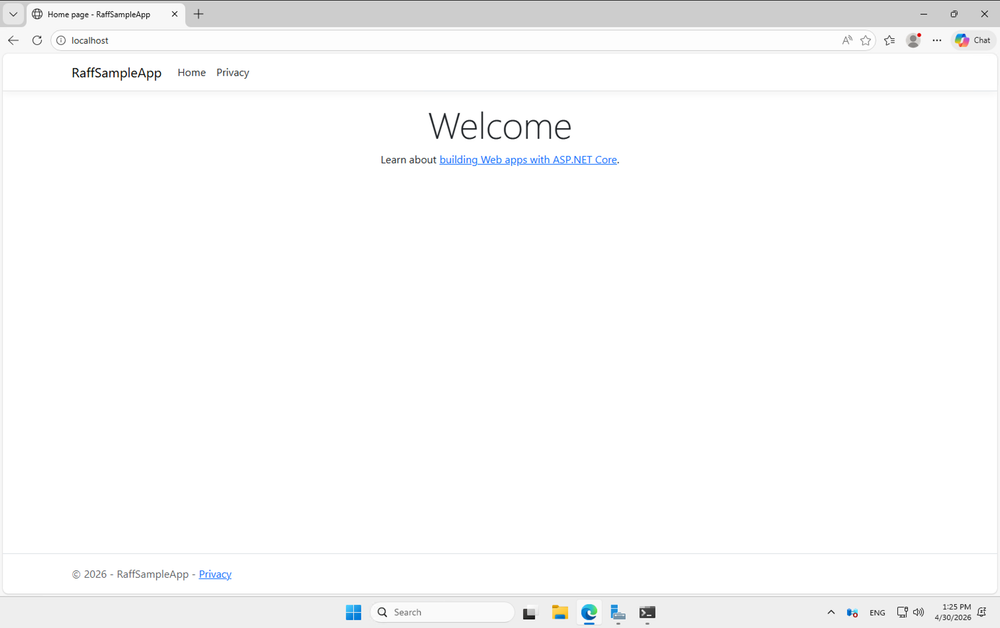Screen dimensions: 1000x628
Task: Follow the building Web apps link
Action: [x=528, y=160]
